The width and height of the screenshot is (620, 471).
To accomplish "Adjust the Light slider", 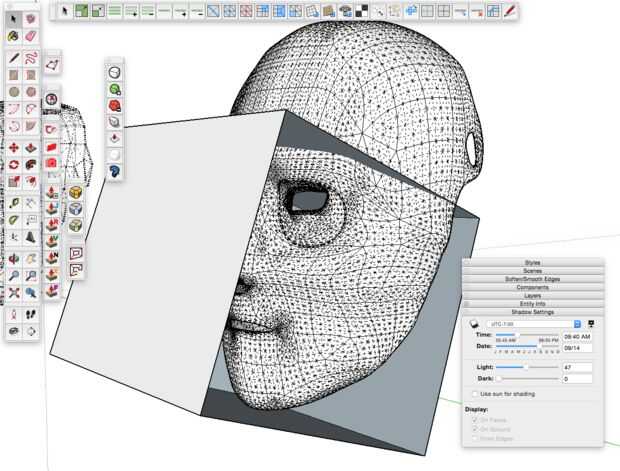I will pos(527,367).
